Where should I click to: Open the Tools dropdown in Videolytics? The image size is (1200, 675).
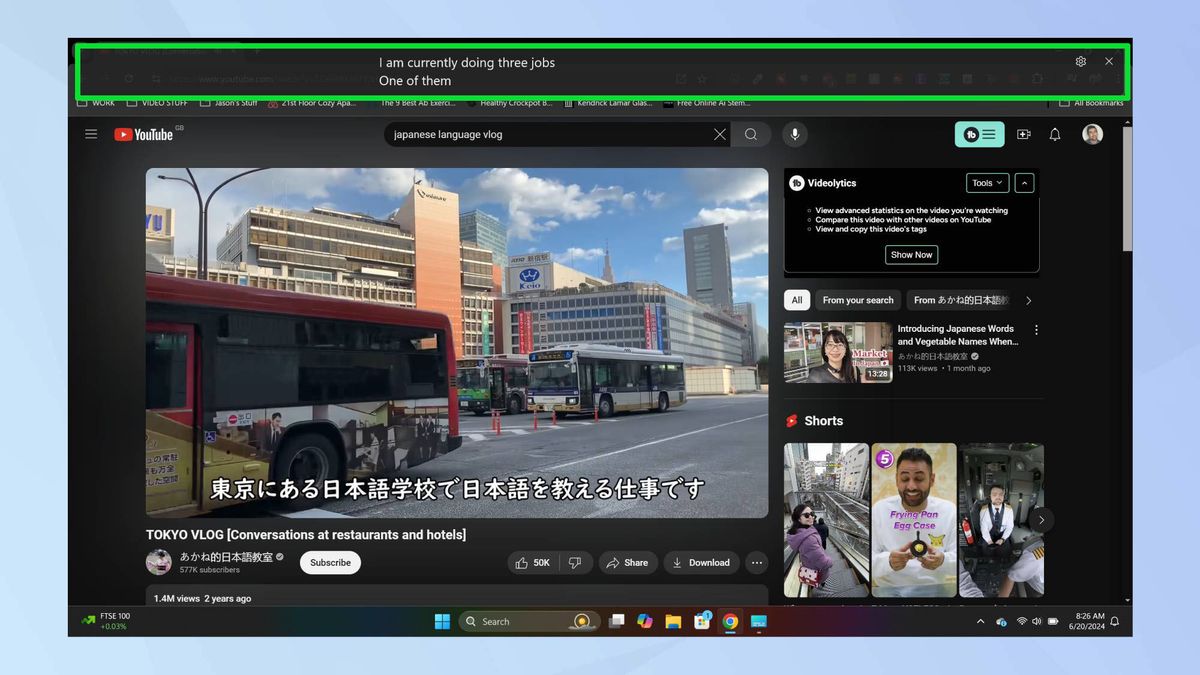[986, 183]
